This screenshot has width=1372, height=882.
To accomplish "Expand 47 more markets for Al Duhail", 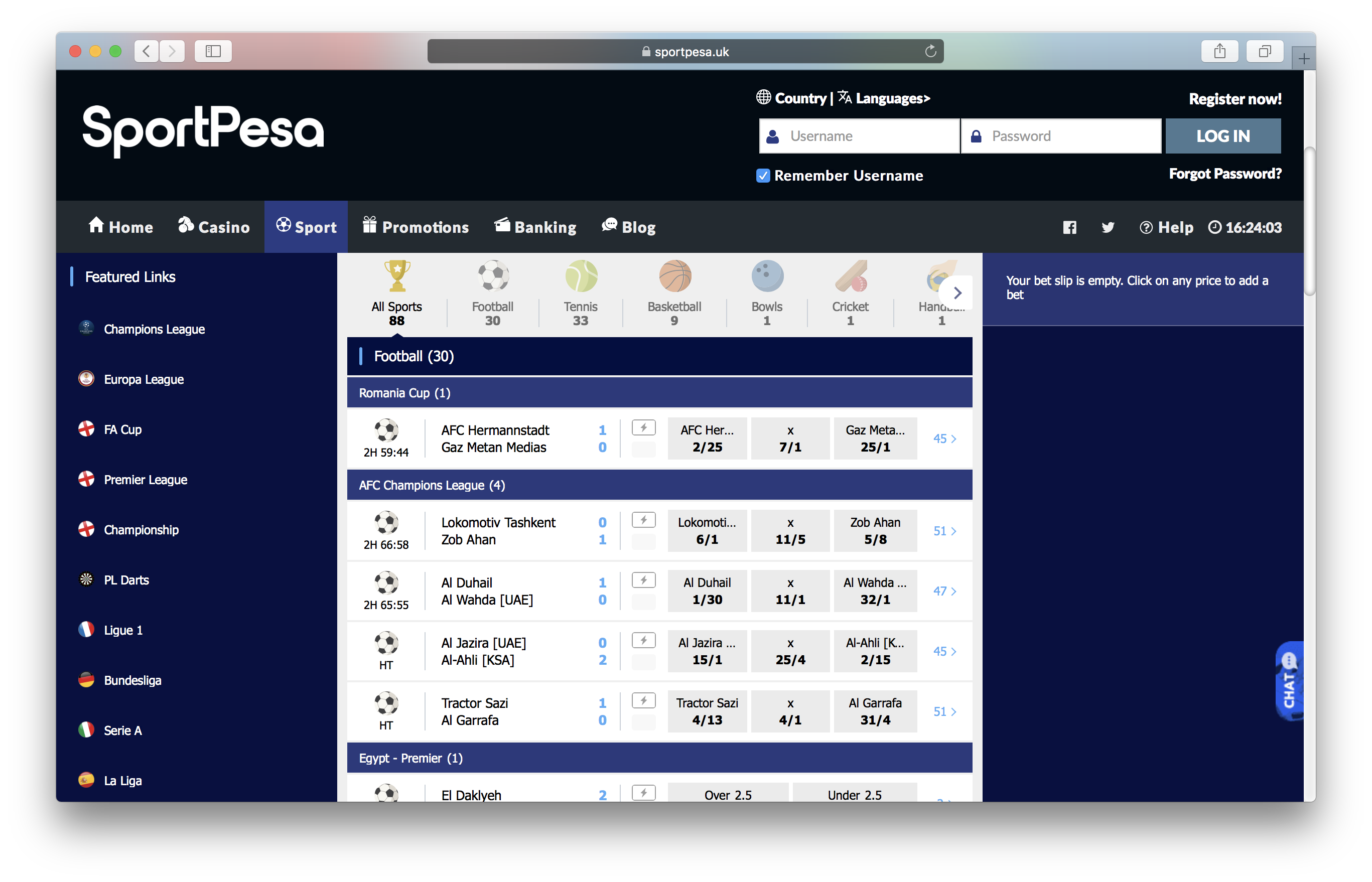I will (944, 591).
